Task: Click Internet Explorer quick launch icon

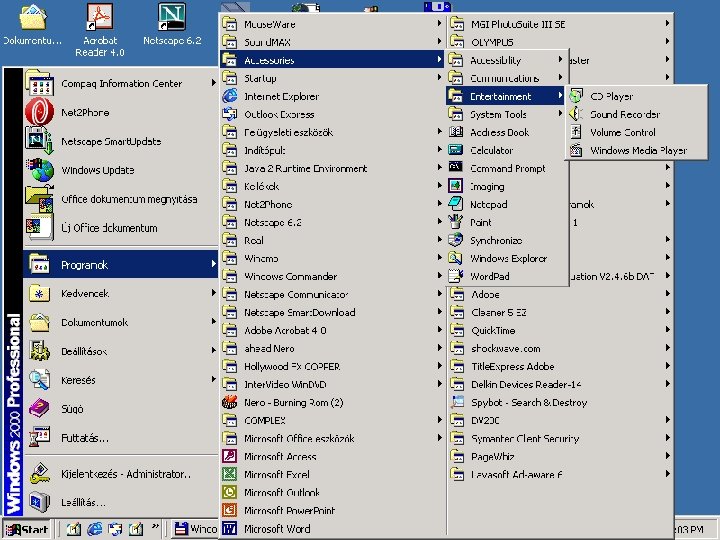Action: coord(95,529)
